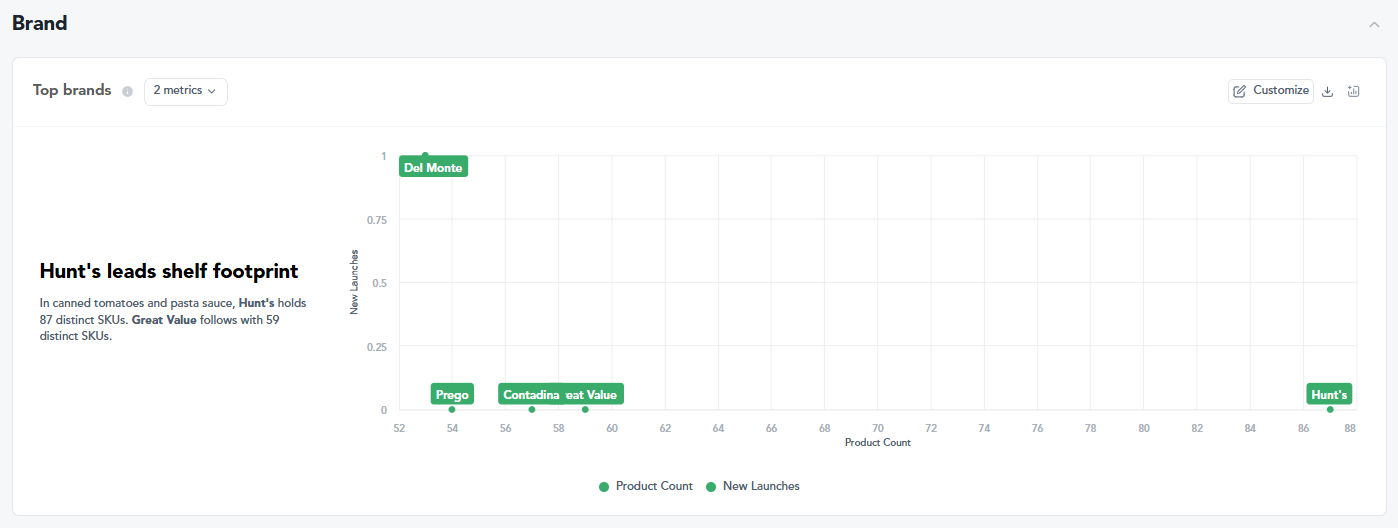Screen dimensions: 1398x528
Task: Select the Contadina data label
Action: pyautogui.click(x=531, y=394)
